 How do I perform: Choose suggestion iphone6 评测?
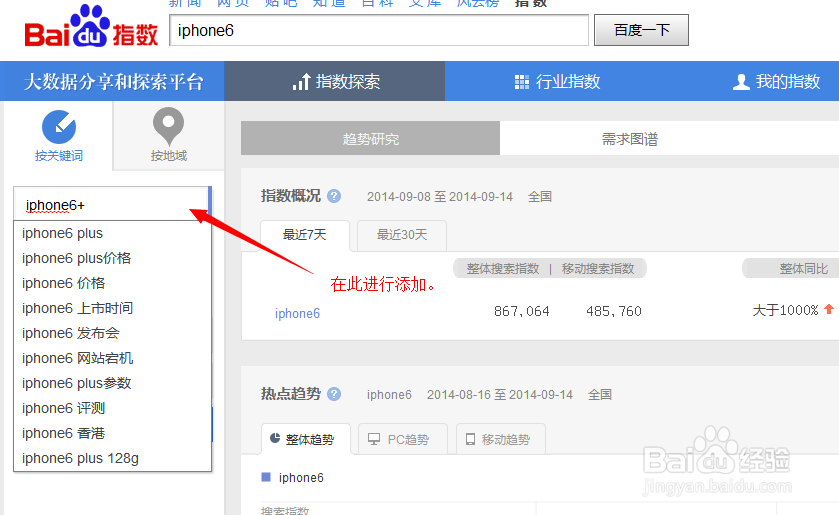[x=112, y=408]
